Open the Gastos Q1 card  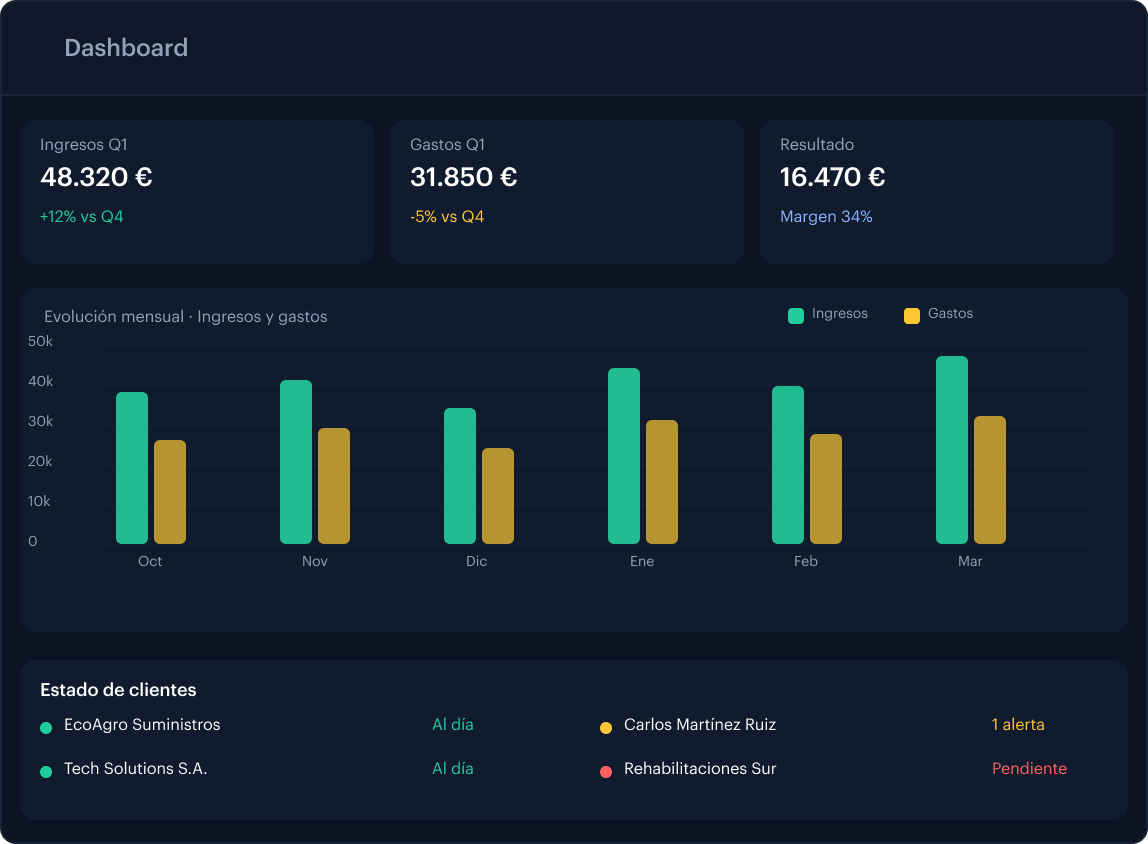[x=567, y=192]
